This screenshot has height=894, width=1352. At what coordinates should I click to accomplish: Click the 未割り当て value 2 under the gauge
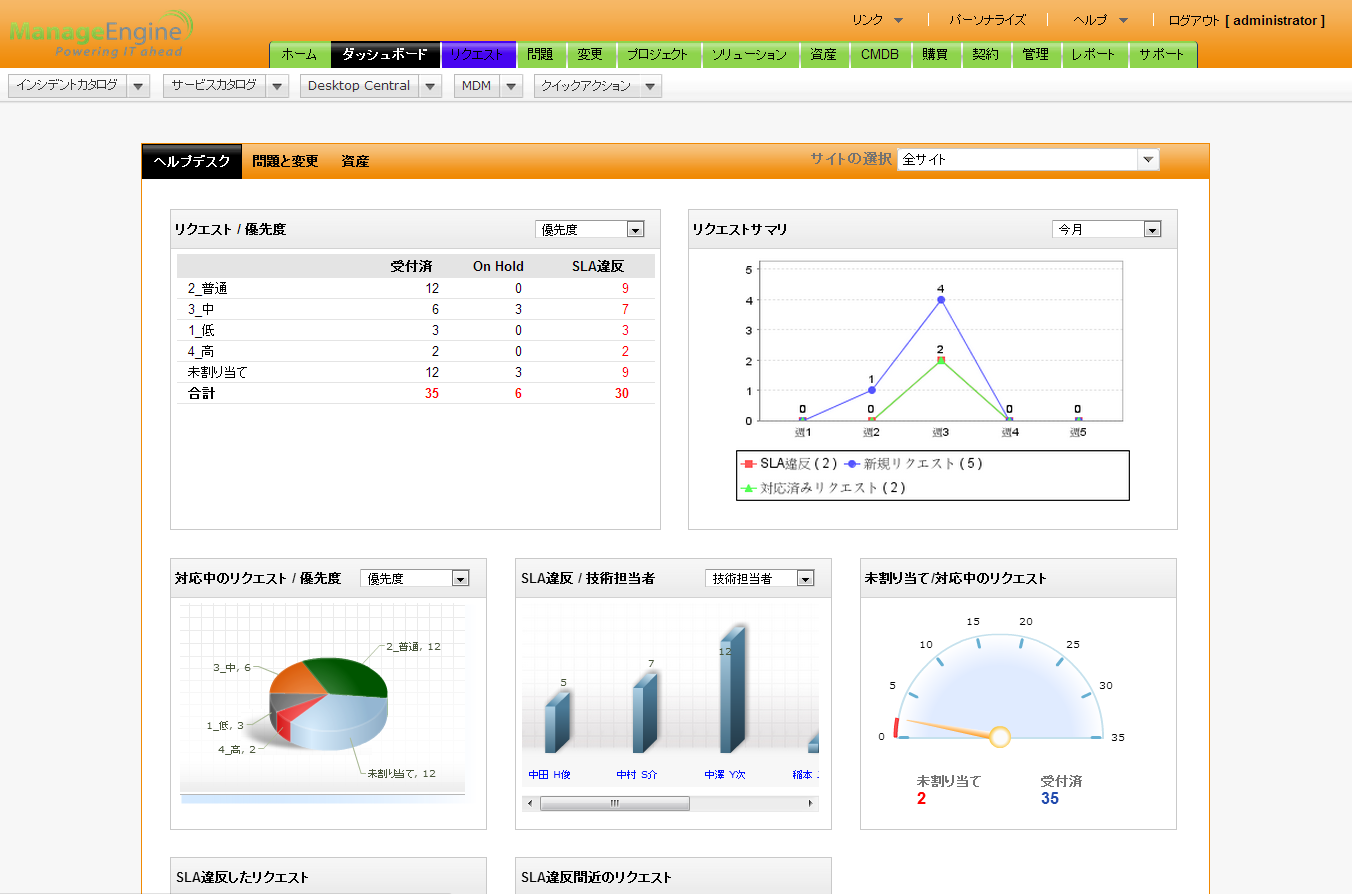(x=922, y=799)
